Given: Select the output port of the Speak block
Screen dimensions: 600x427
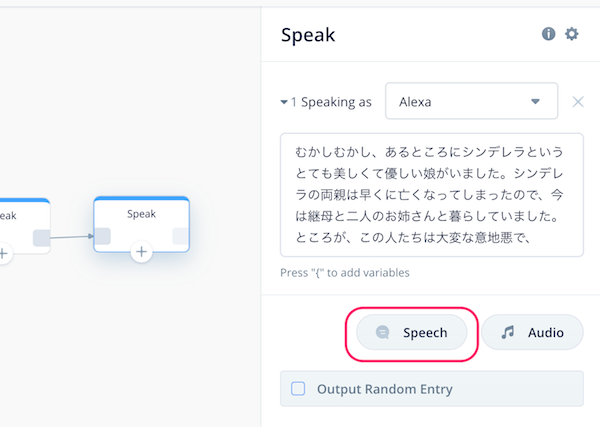Looking at the screenshot, I should tap(180, 236).
